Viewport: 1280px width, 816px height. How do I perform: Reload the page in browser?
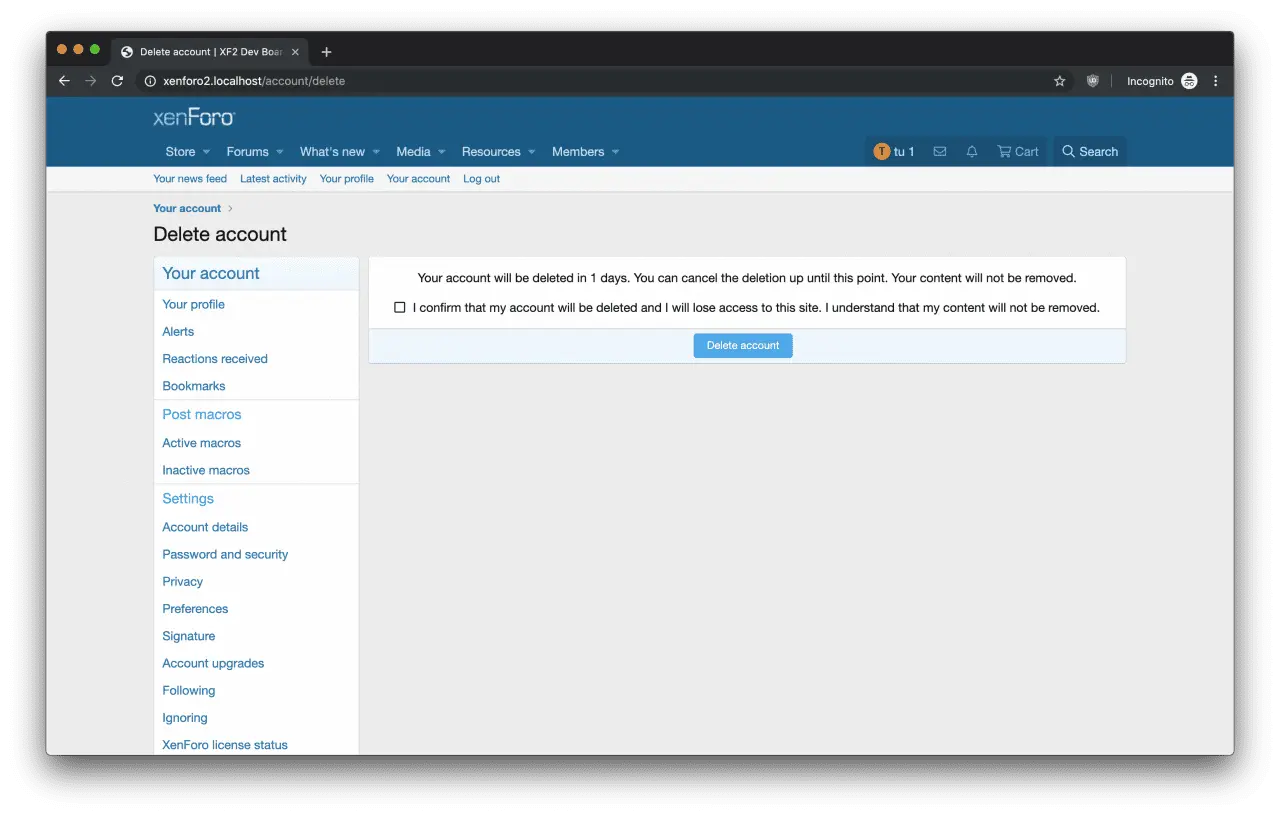tap(117, 81)
